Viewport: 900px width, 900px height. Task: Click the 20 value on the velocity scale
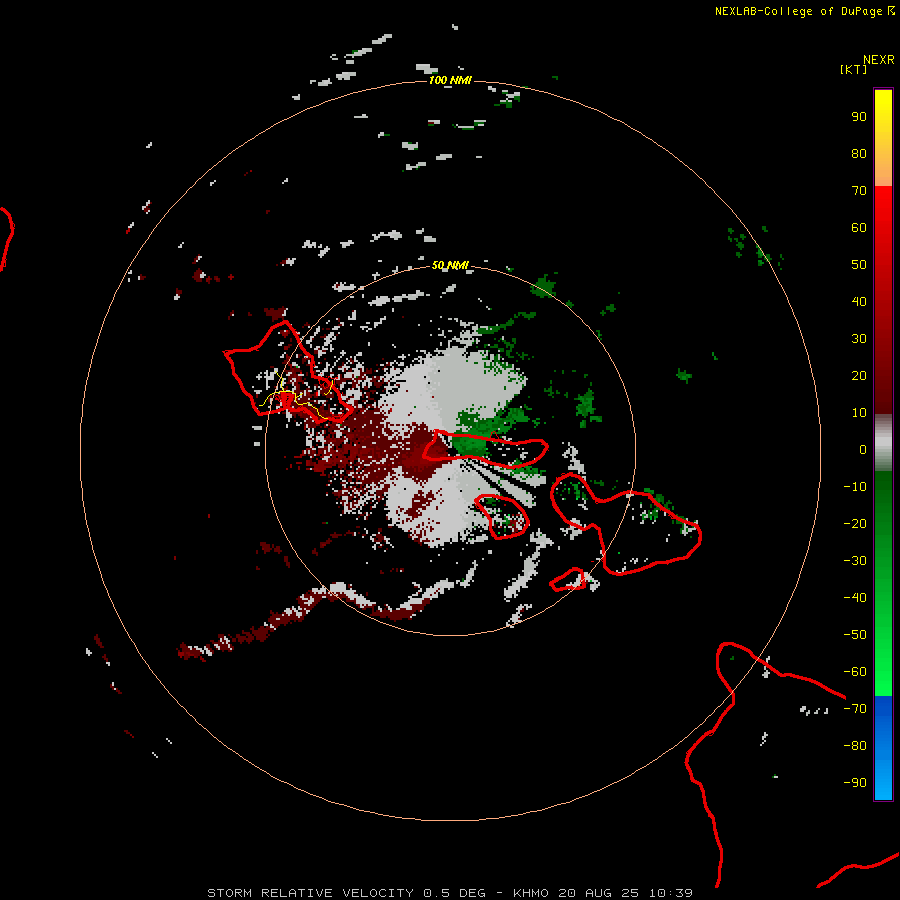859,376
